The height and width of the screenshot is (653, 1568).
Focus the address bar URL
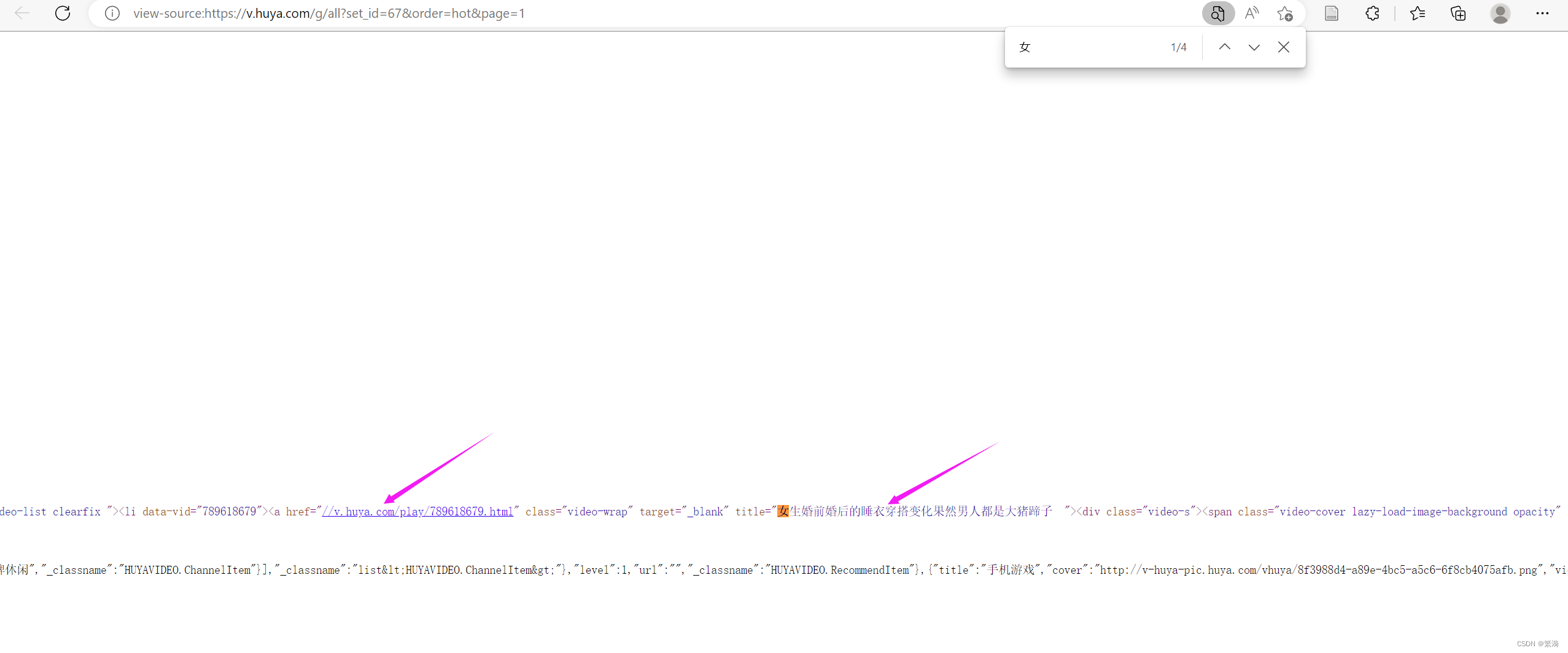pyautogui.click(x=329, y=13)
